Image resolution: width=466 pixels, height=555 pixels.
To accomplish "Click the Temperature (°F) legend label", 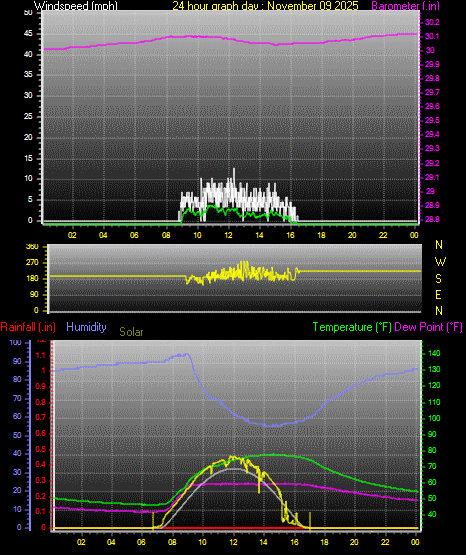I will click(352, 327).
